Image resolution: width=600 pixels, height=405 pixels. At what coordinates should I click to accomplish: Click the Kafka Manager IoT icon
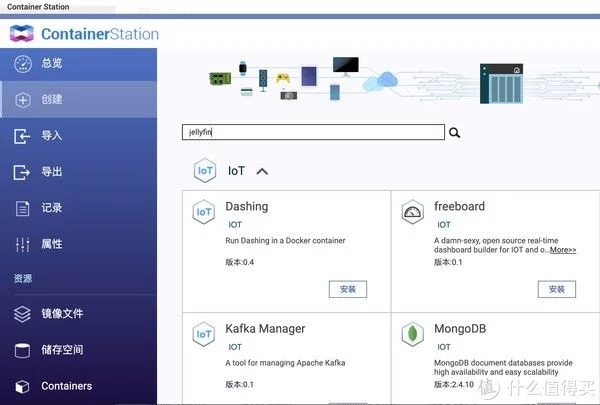click(x=204, y=334)
